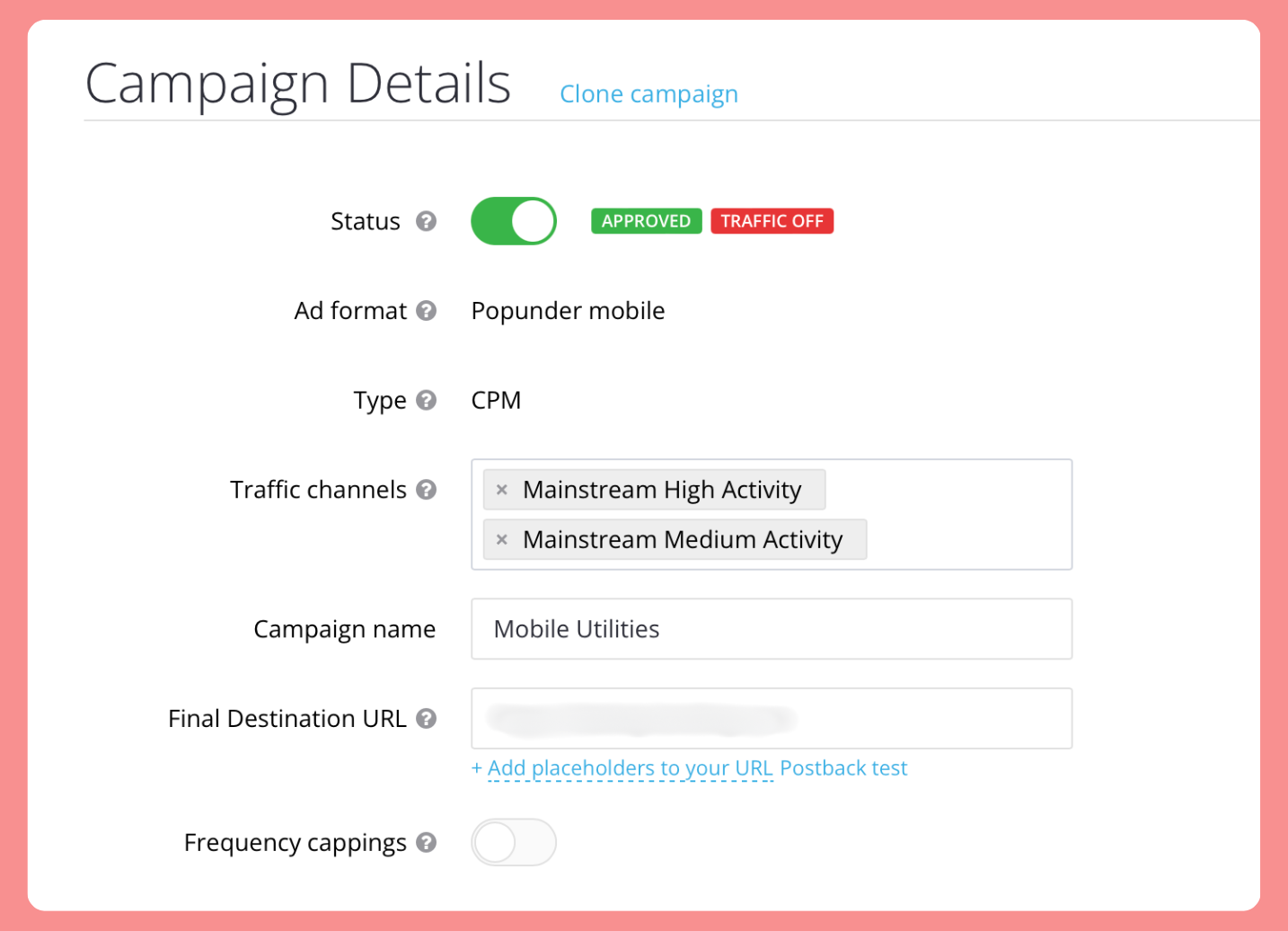
Task: Click the Final Destination URL help icon
Action: click(427, 718)
